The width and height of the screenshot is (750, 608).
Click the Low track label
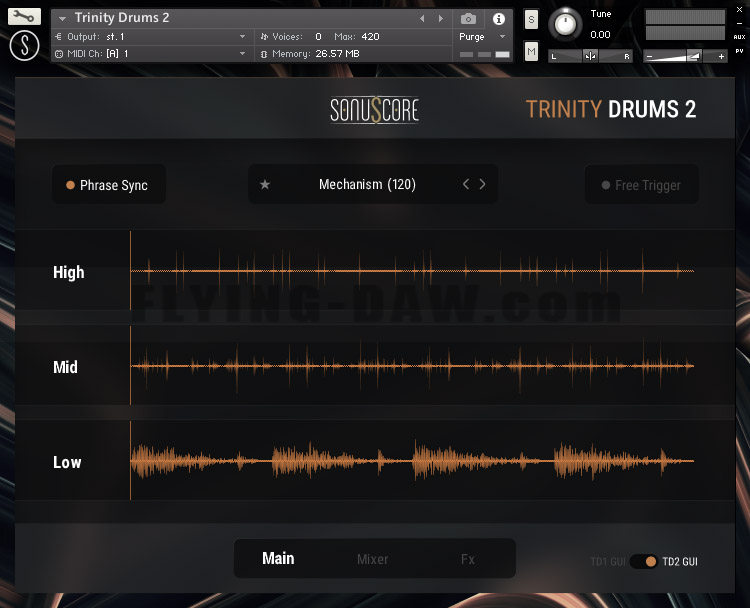[x=67, y=462]
